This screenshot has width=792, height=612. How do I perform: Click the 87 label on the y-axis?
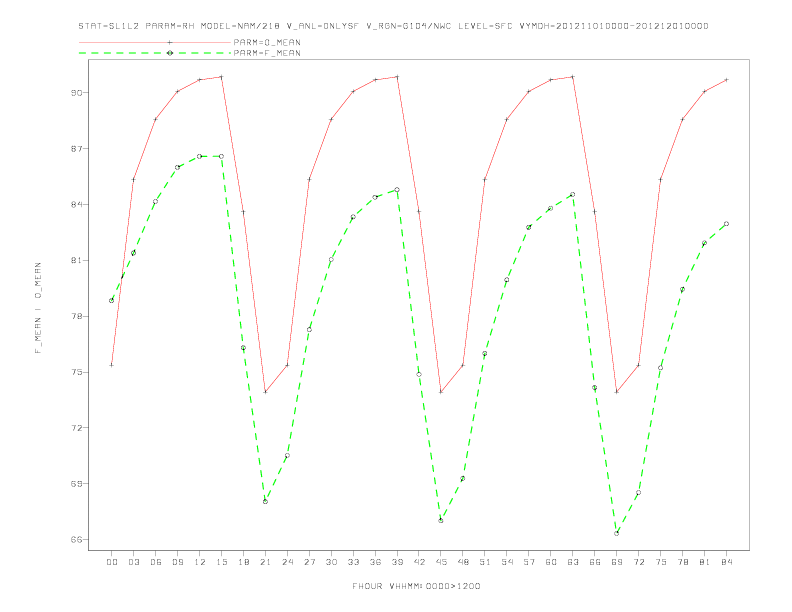point(76,149)
